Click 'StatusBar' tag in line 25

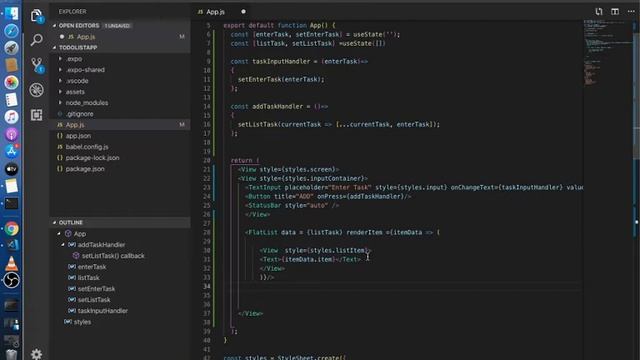pyautogui.click(x=264, y=206)
